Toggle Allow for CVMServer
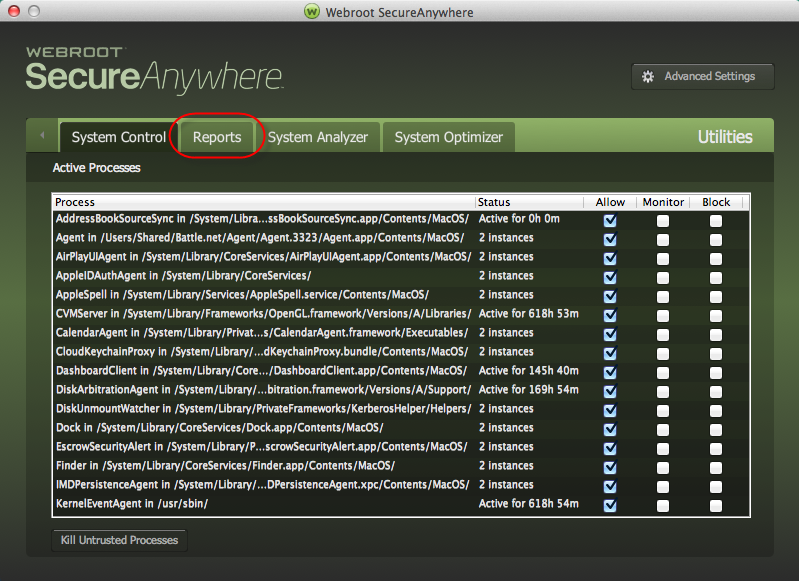The width and height of the screenshot is (799, 581). pos(610,315)
